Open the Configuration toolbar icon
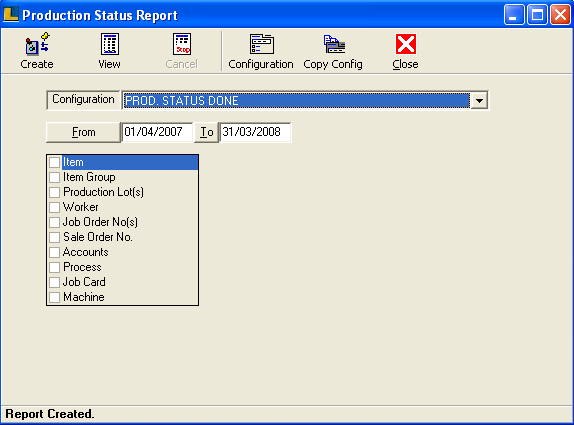 [261, 44]
